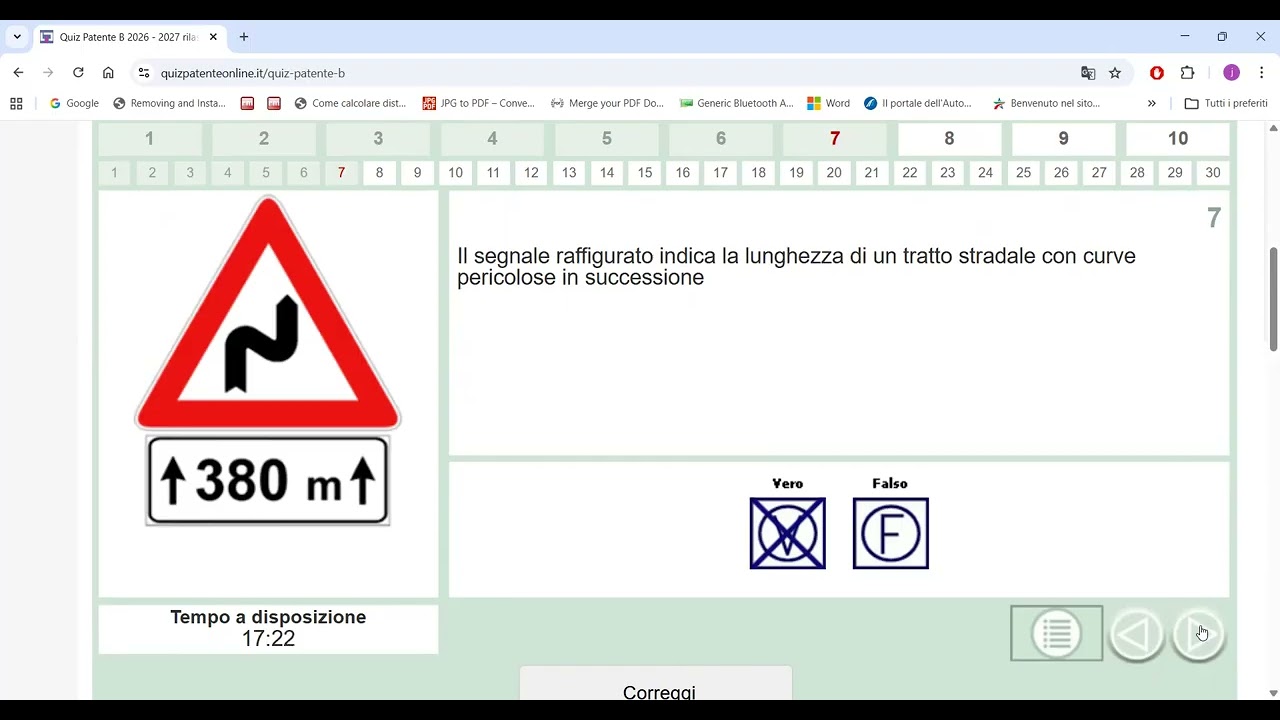The width and height of the screenshot is (1280, 720).
Task: Mark the answer Falso checkbox
Action: (890, 533)
